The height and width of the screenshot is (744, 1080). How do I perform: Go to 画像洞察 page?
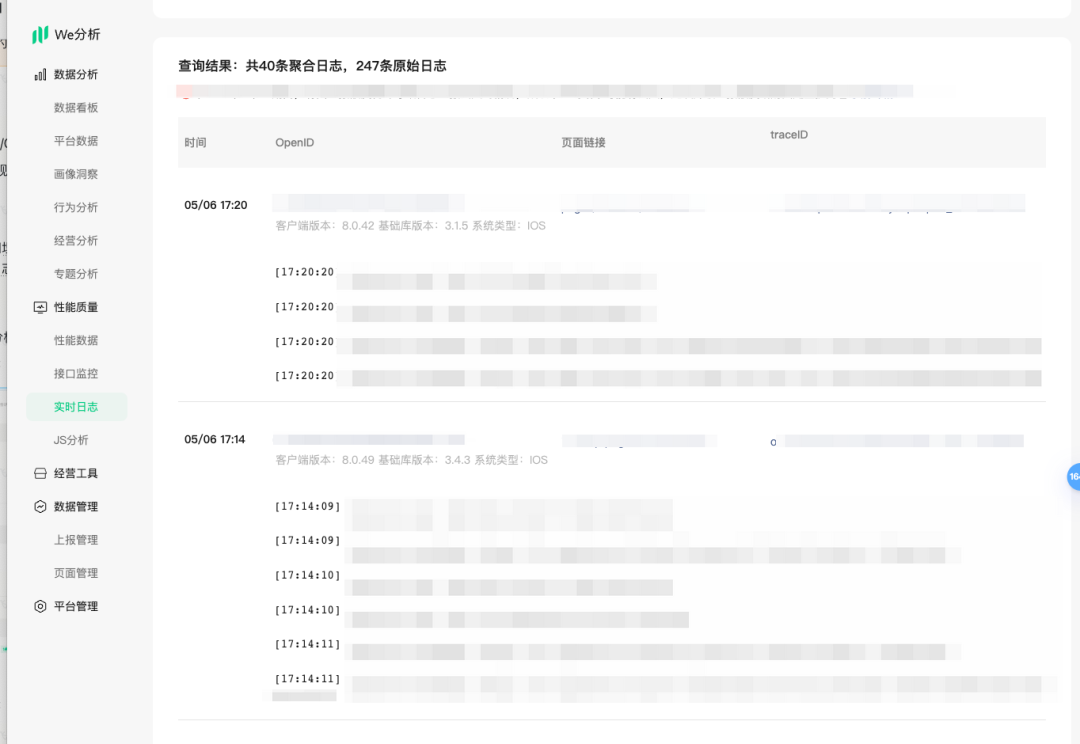pyautogui.click(x=76, y=174)
